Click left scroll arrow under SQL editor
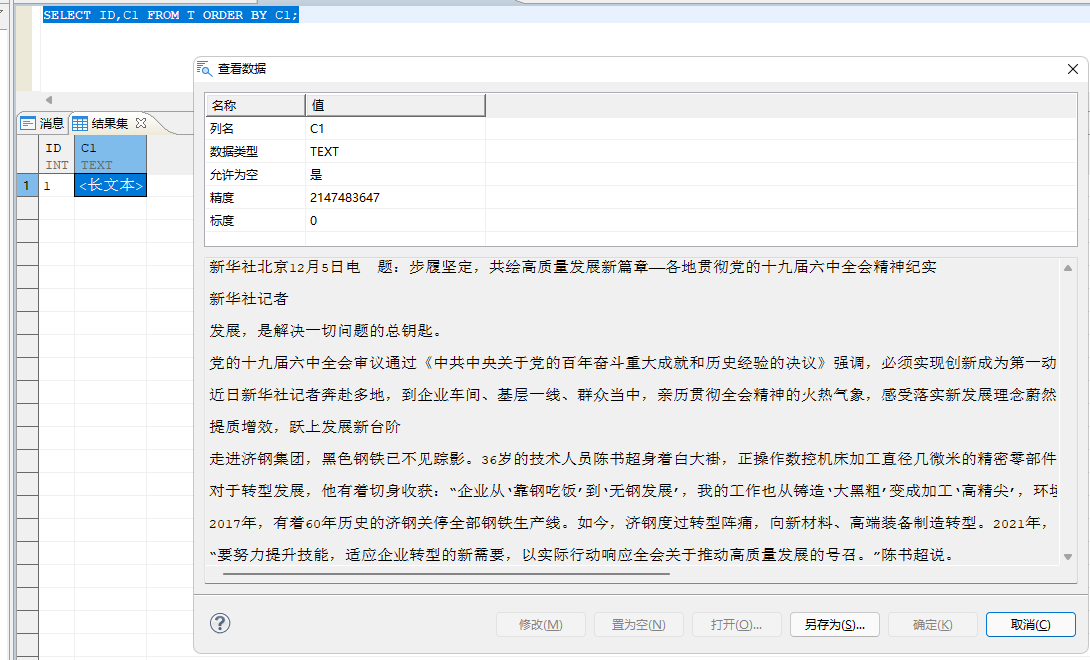The image size is (1090, 660). pos(49,100)
